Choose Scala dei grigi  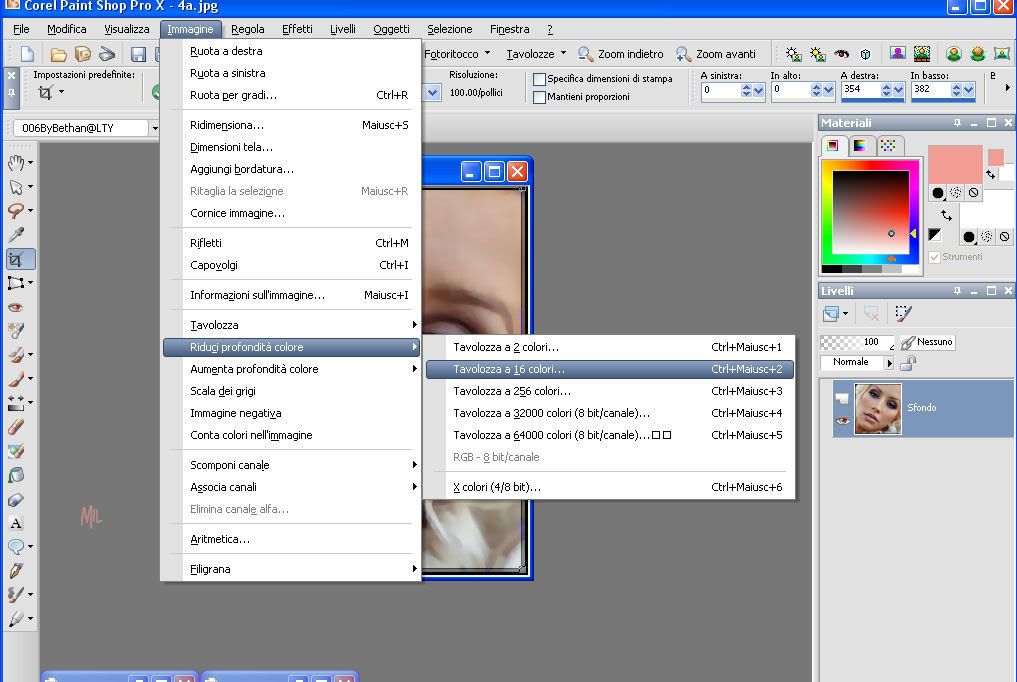coord(291,391)
